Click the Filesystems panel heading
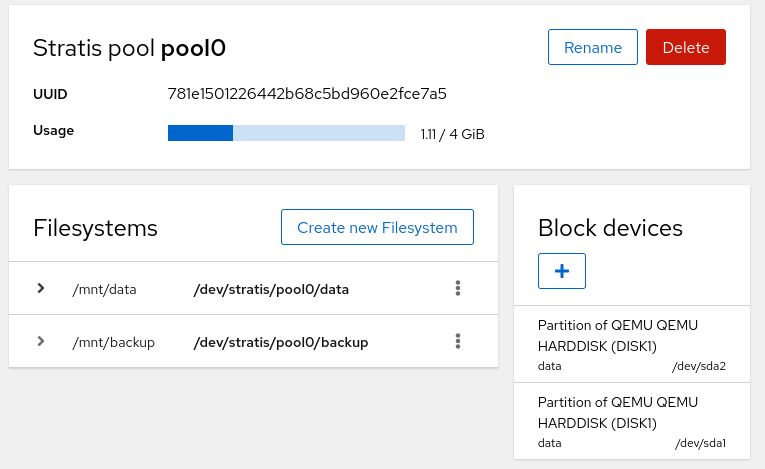 coord(95,228)
